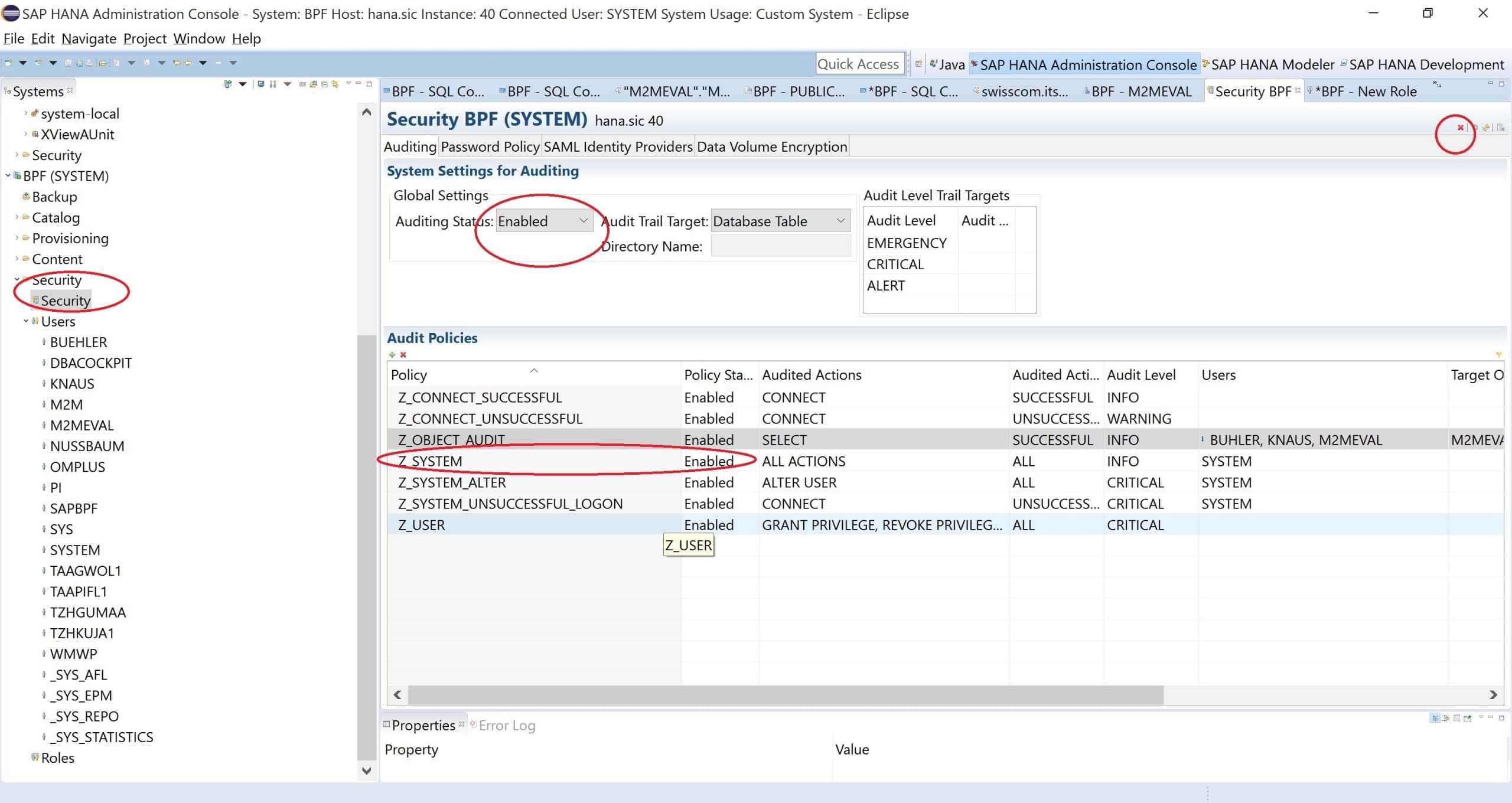Expand the Catalog folder
The height and width of the screenshot is (803, 1512).
(x=17, y=217)
